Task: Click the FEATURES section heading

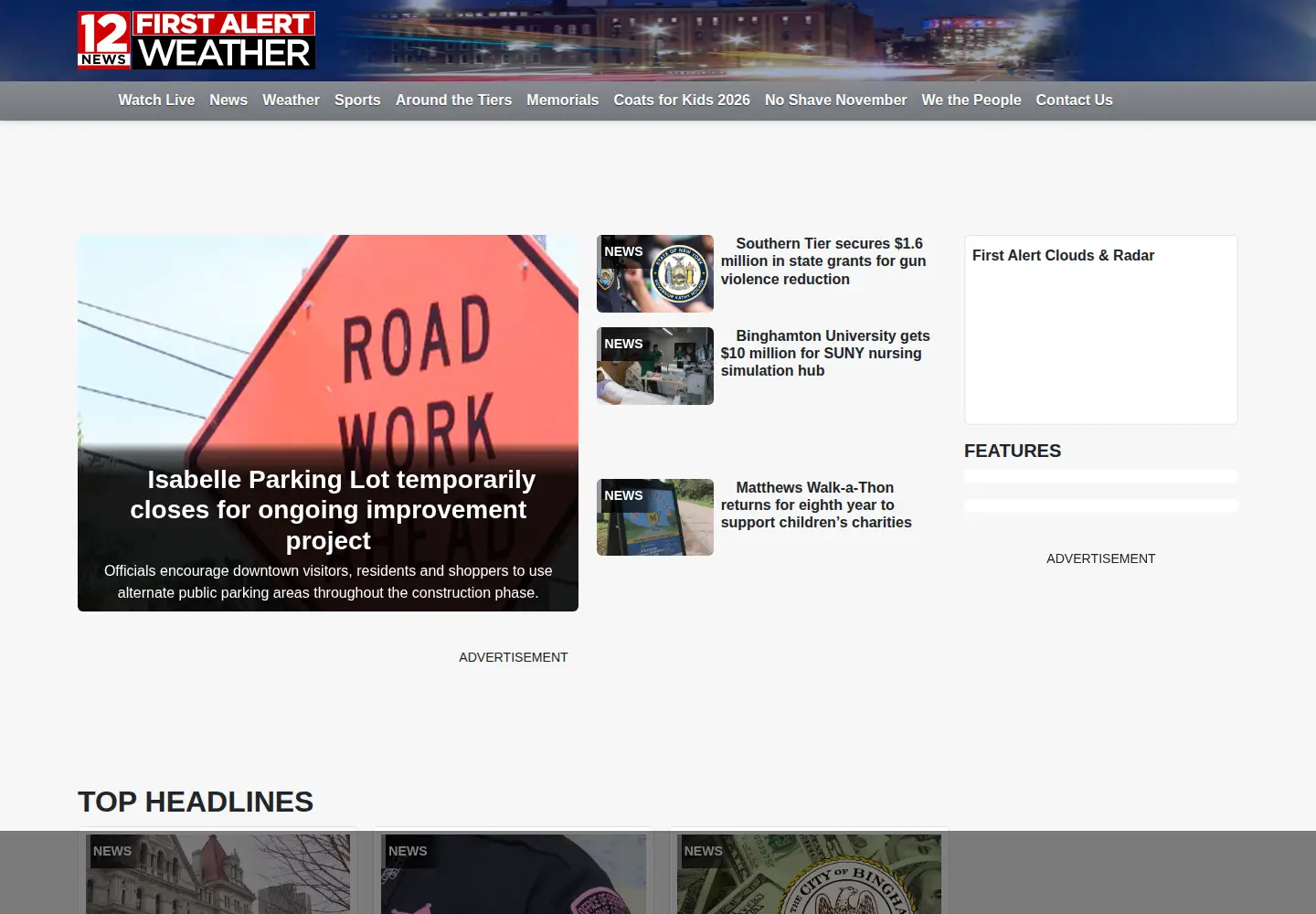Action: point(1013,451)
